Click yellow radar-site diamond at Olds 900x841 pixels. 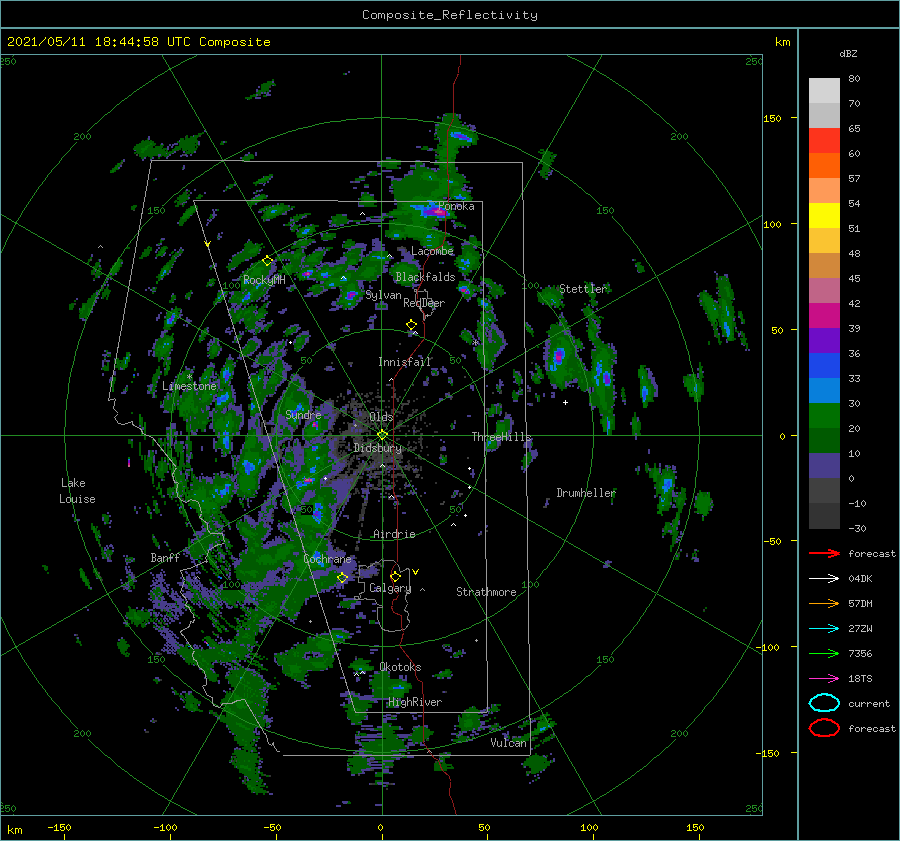[x=382, y=435]
